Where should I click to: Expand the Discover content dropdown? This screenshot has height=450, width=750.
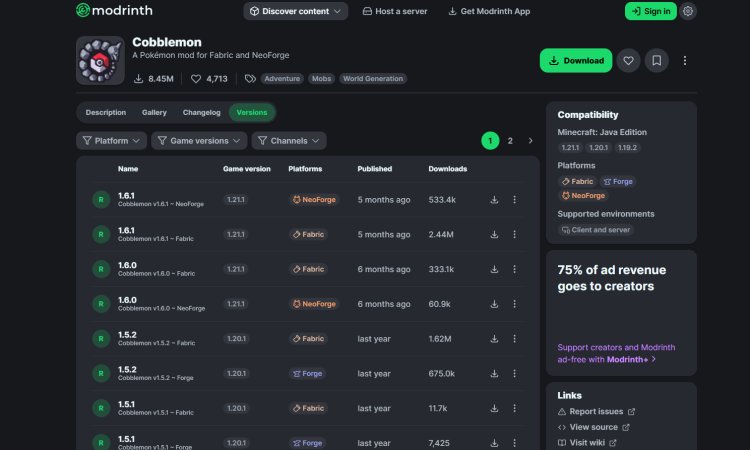tap(296, 11)
